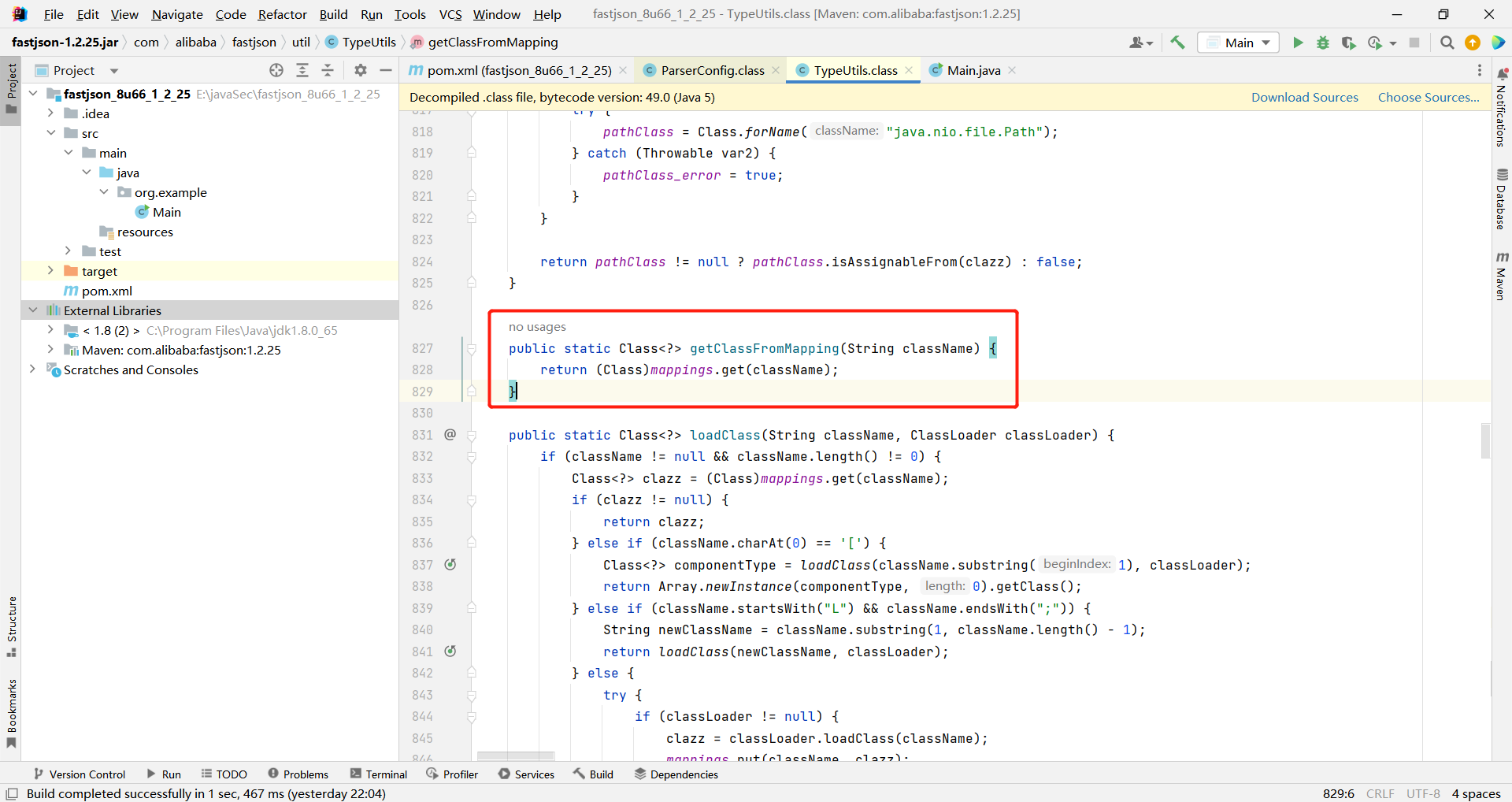Click Choose Sources link

[x=1429, y=98]
